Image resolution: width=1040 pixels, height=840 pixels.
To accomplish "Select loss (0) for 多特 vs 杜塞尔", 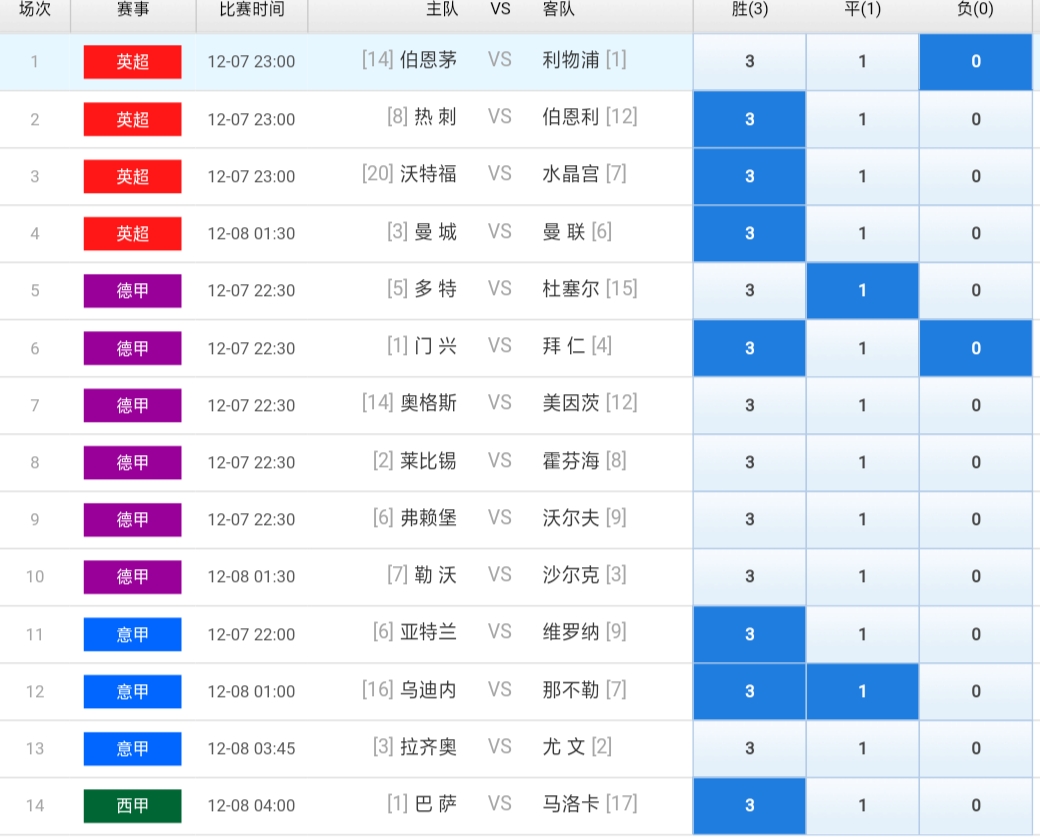I will coord(976,291).
